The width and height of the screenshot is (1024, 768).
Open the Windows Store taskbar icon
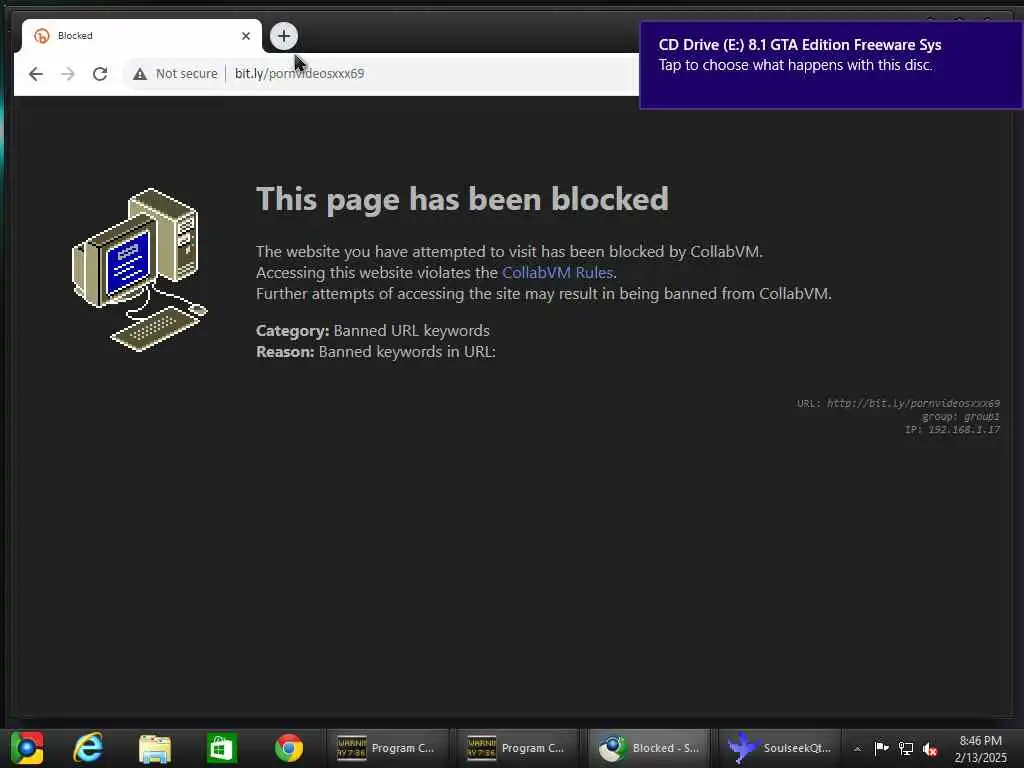click(221, 748)
